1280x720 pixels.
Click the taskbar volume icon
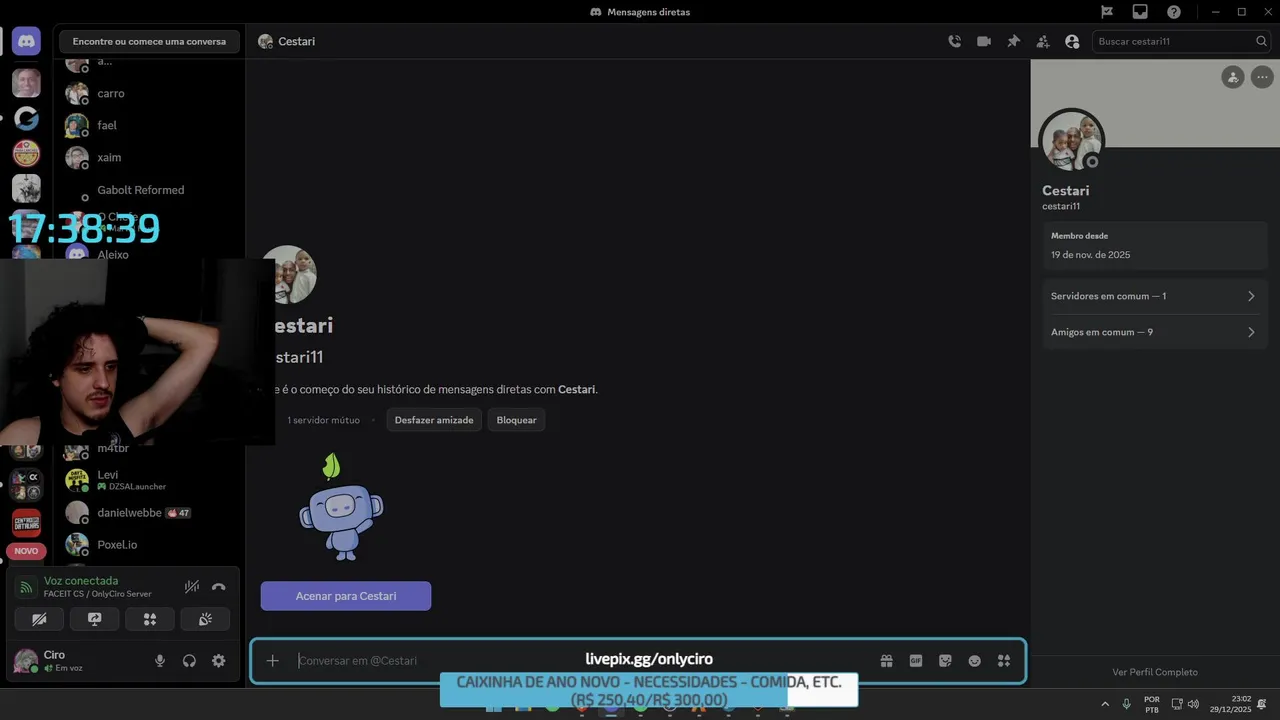[1193, 704]
